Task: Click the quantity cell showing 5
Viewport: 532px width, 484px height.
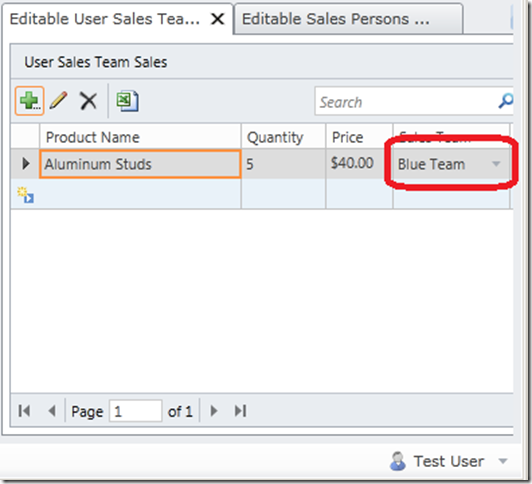Action: coord(283,164)
